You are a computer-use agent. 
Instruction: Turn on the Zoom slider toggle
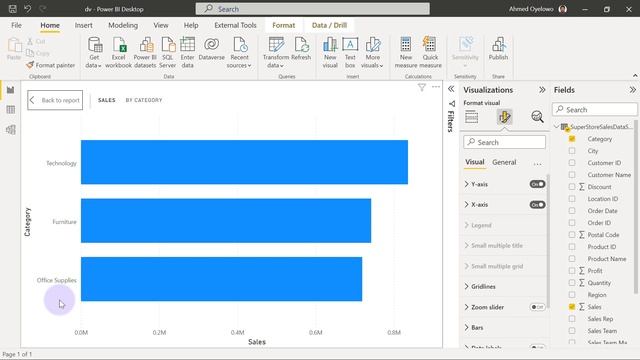point(537,307)
